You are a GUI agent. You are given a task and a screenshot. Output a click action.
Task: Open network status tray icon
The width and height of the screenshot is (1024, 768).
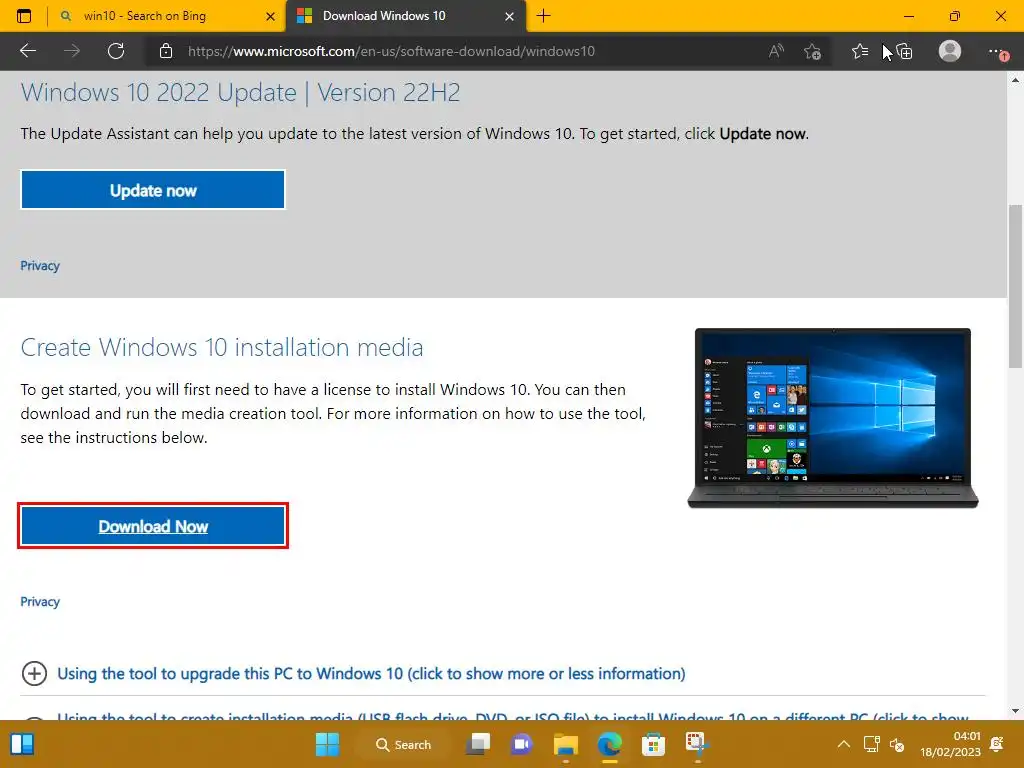tap(871, 744)
